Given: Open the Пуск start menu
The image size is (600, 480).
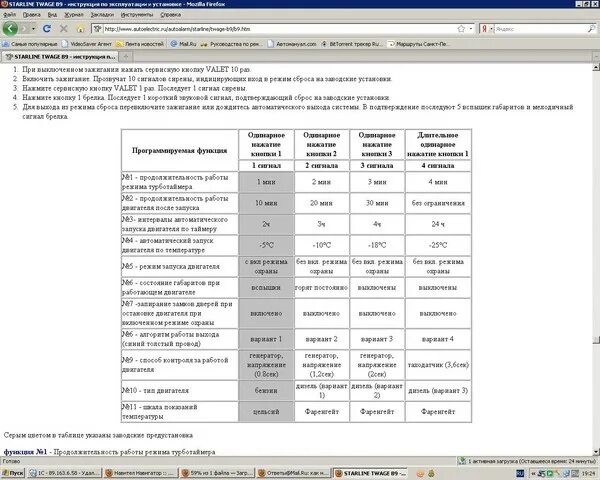Looking at the screenshot, I should click(x=12, y=473).
